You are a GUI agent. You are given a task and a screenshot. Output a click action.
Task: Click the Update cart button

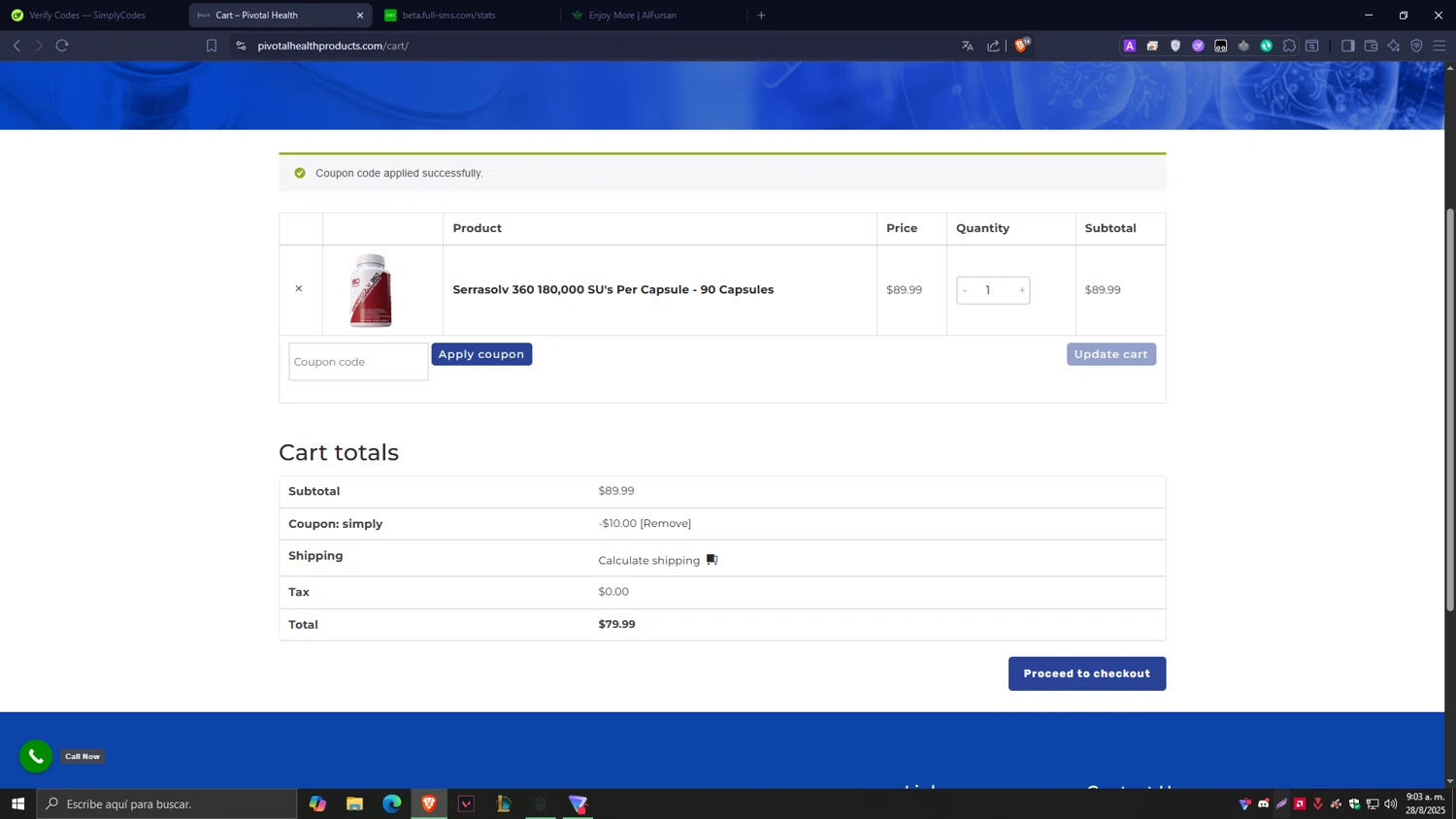pos(1111,354)
